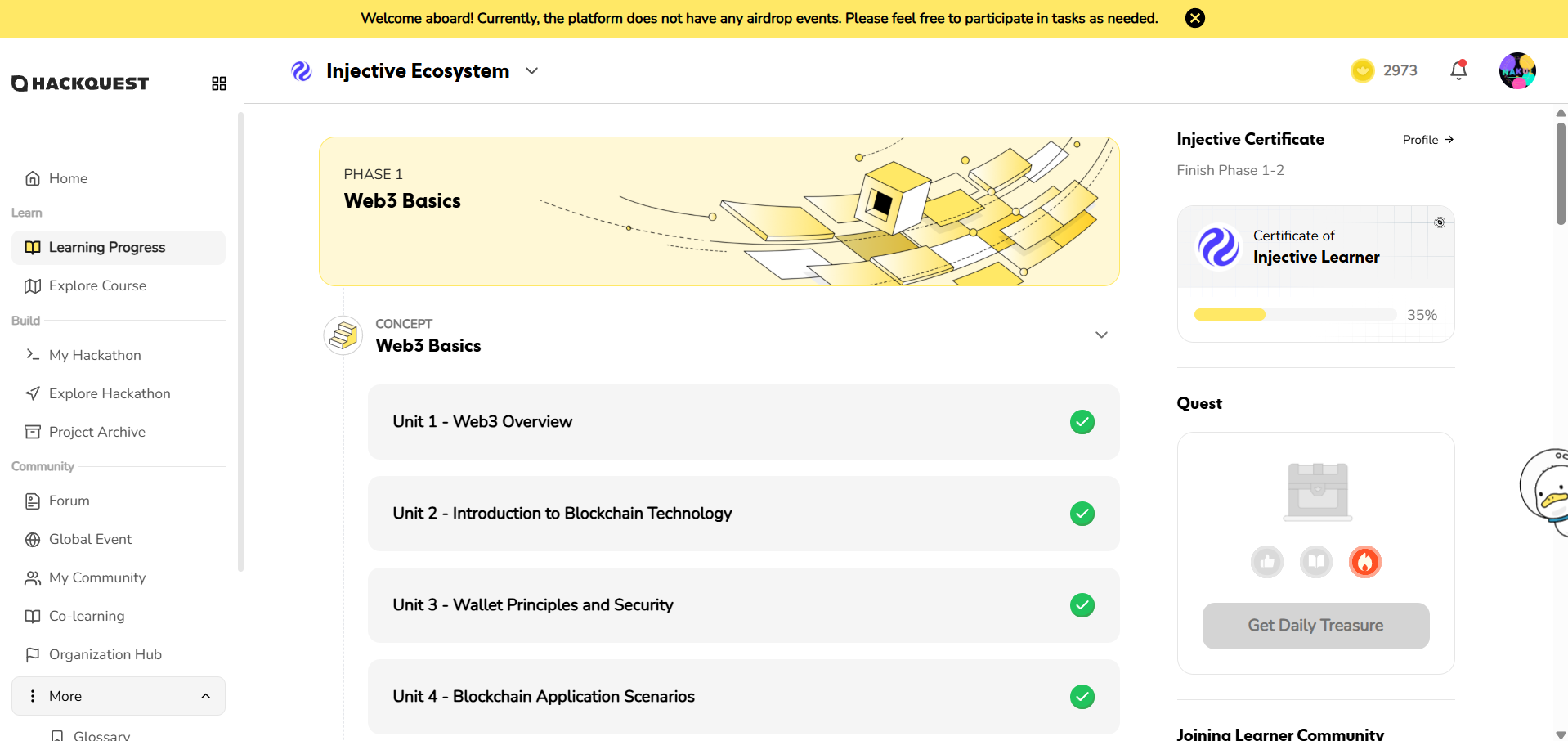Click the Co-learning book icon
Viewport: 1568px width, 741px height.
click(33, 616)
